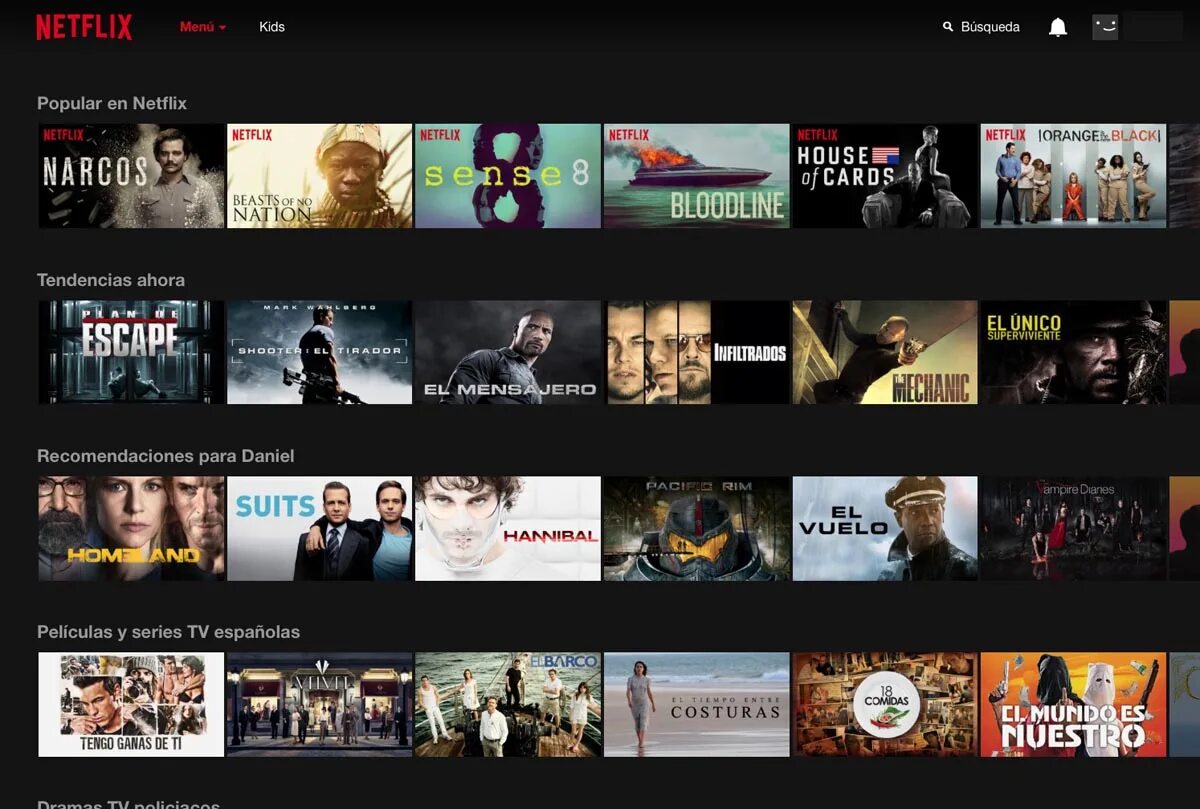Open 18 Comidas movie
The image size is (1200, 809).
(x=885, y=705)
